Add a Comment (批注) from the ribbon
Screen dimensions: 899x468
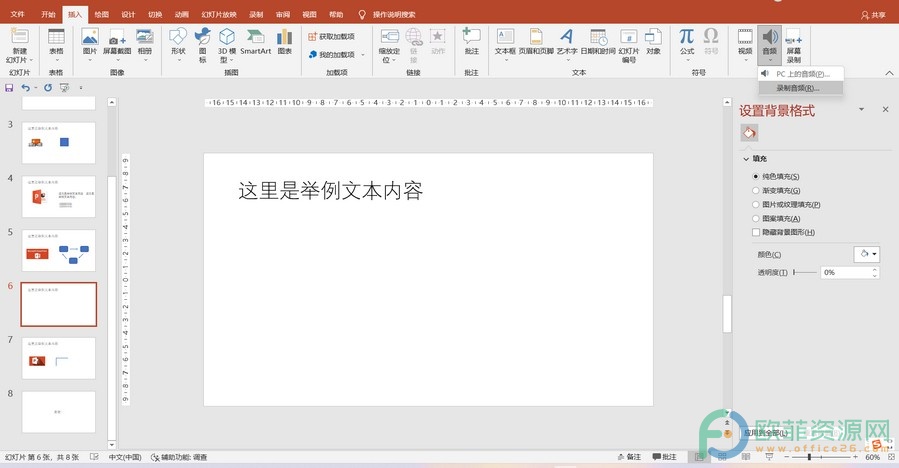[x=471, y=41]
